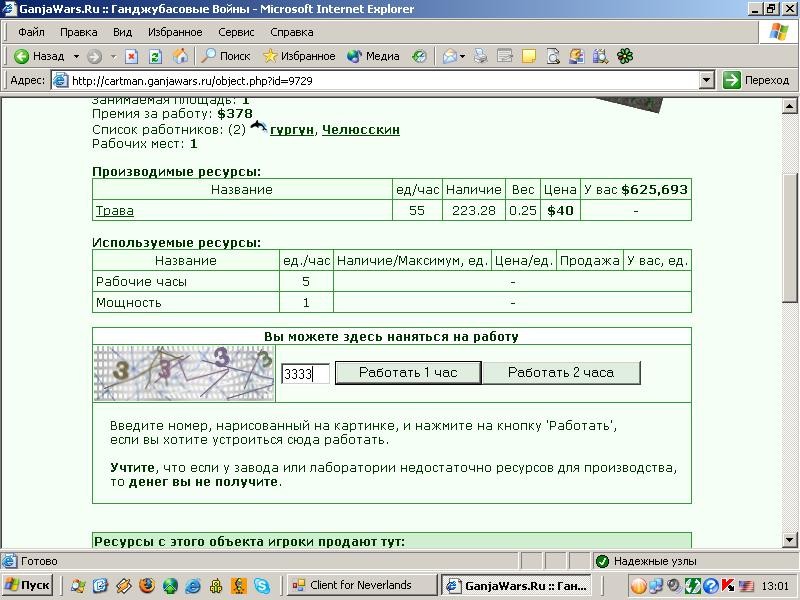
Task: Open the Сервис menu
Action: pos(236,32)
